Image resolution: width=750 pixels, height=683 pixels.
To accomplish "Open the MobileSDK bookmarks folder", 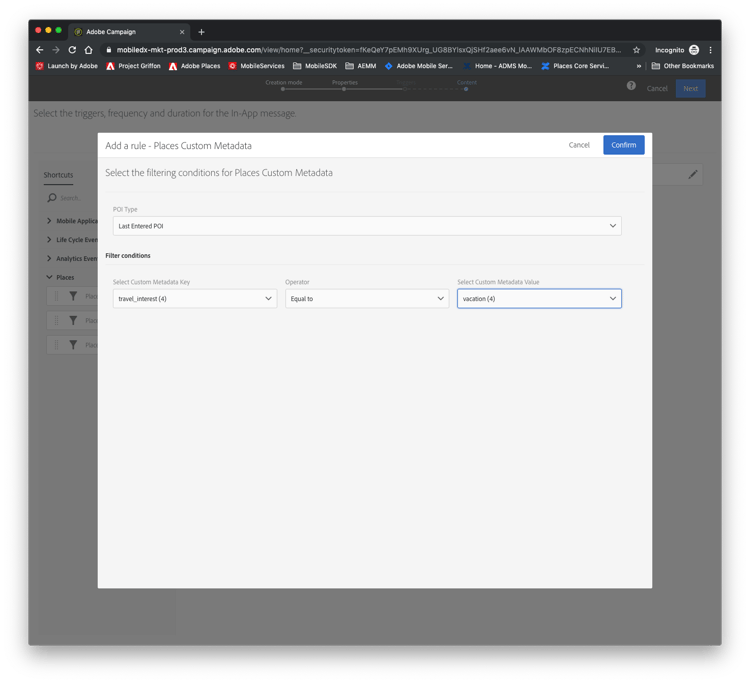I will point(315,66).
